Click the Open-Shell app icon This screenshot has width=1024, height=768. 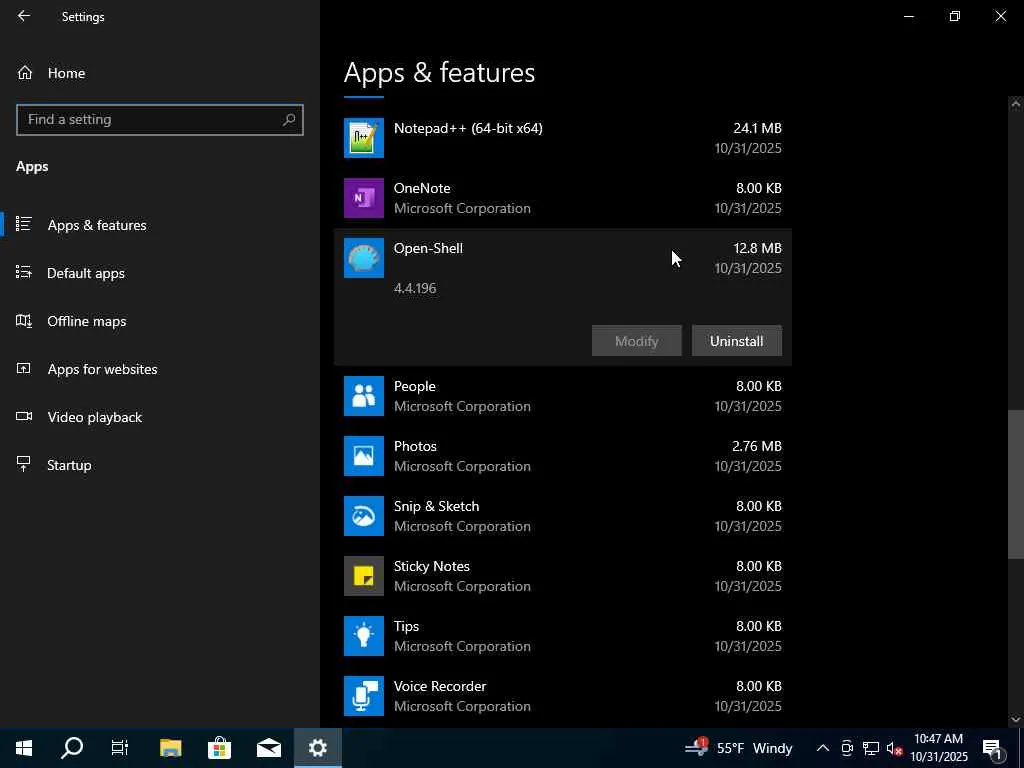click(364, 258)
